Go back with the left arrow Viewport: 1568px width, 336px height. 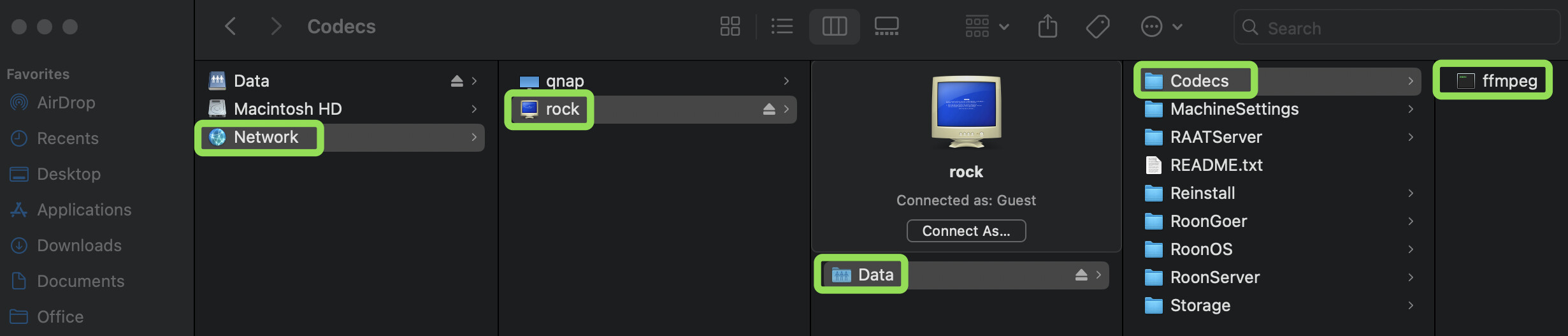[231, 26]
